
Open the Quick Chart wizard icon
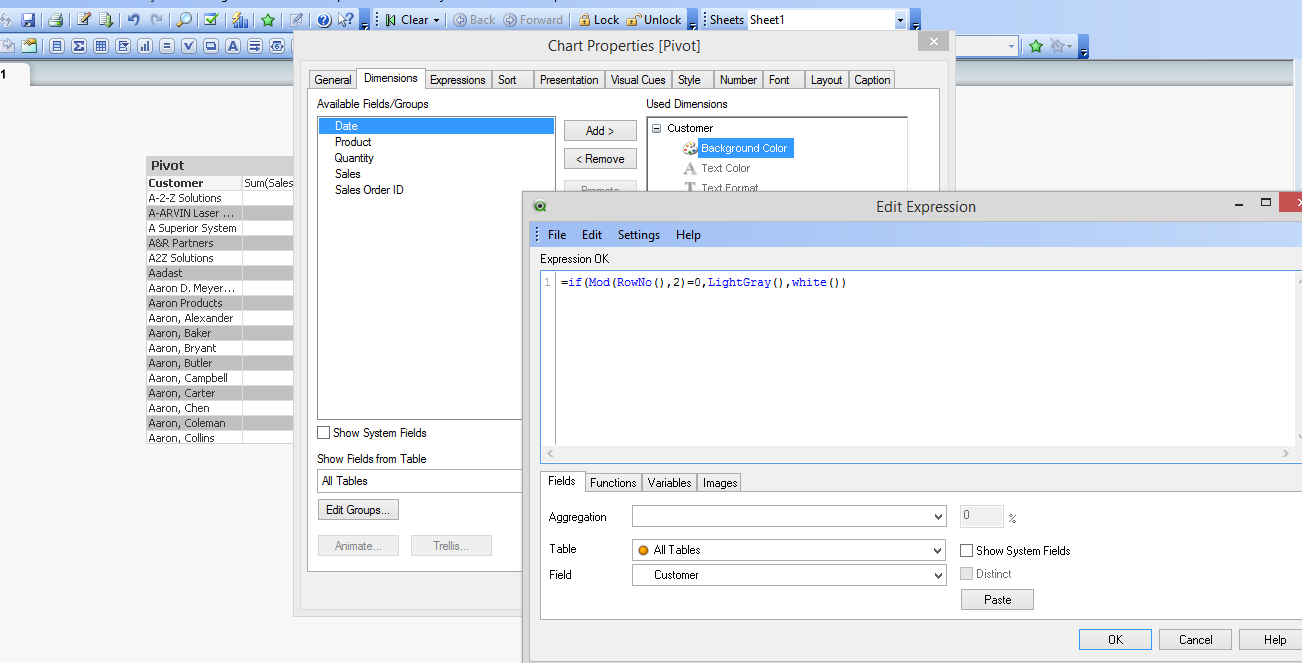tap(240, 19)
